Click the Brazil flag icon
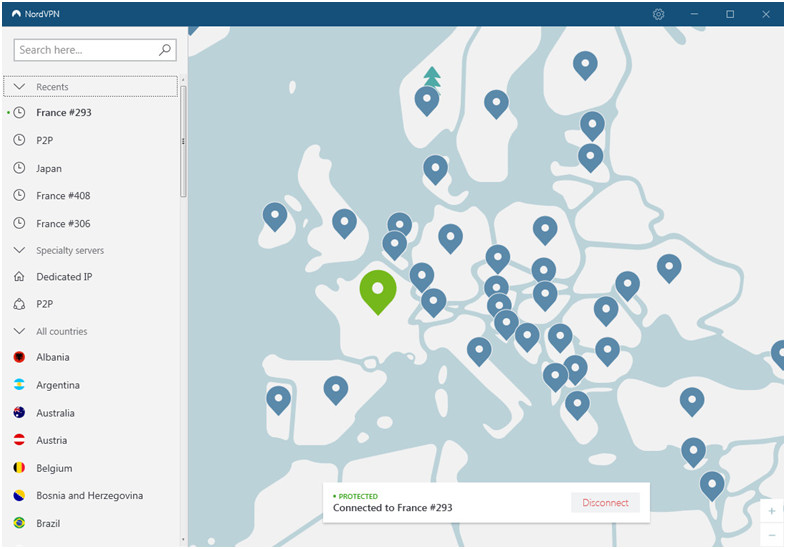This screenshot has height=549, width=786. pos(19,523)
